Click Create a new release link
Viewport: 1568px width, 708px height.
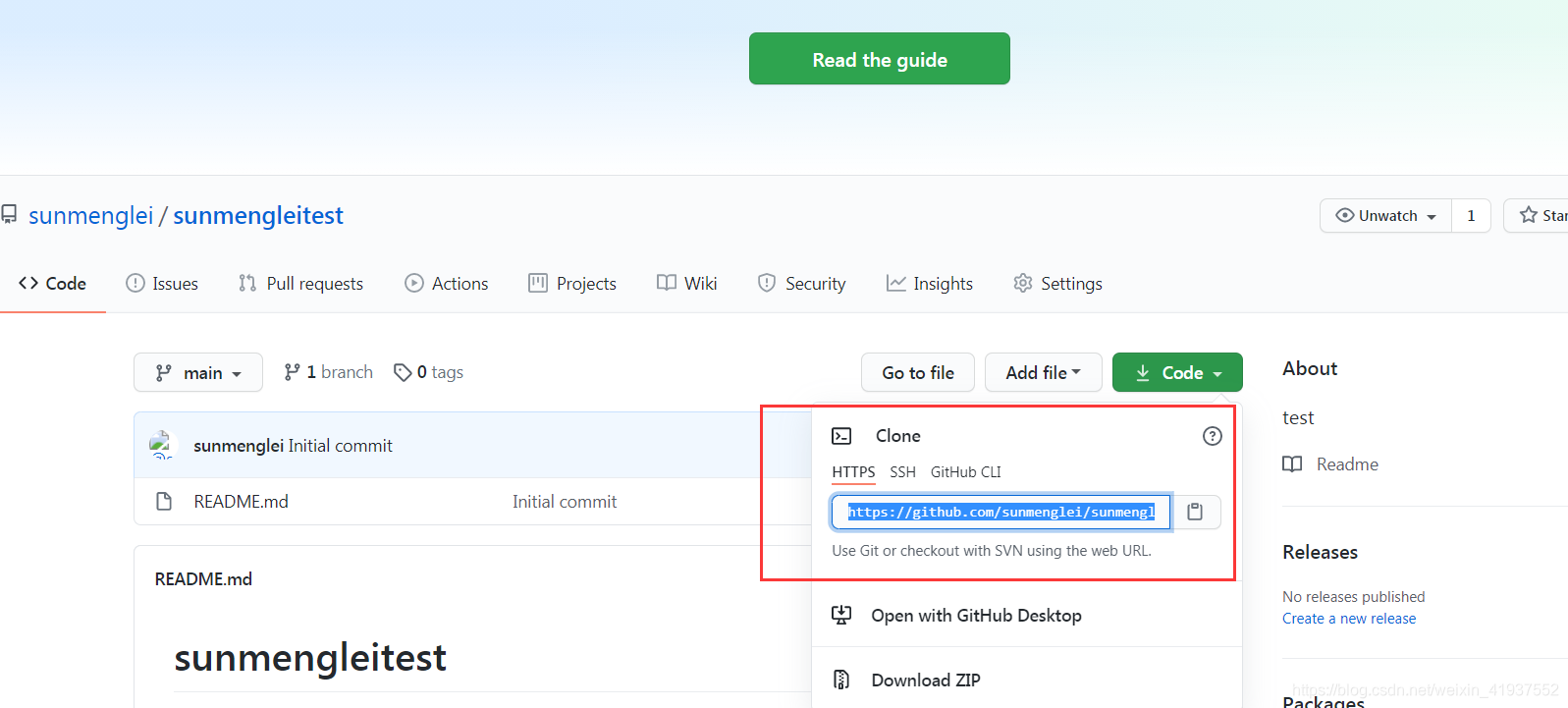coord(1349,619)
